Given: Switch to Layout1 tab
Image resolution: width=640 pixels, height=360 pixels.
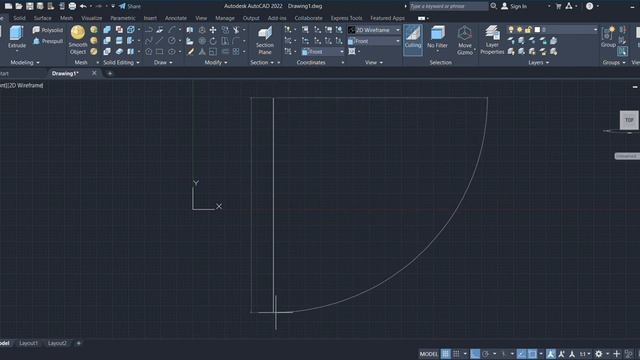Looking at the screenshot, I should pos(29,343).
